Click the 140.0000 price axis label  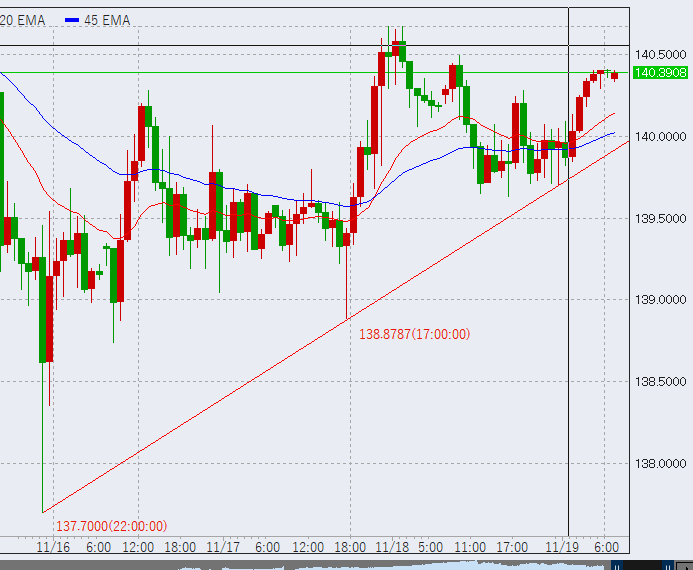pyautogui.click(x=660, y=136)
